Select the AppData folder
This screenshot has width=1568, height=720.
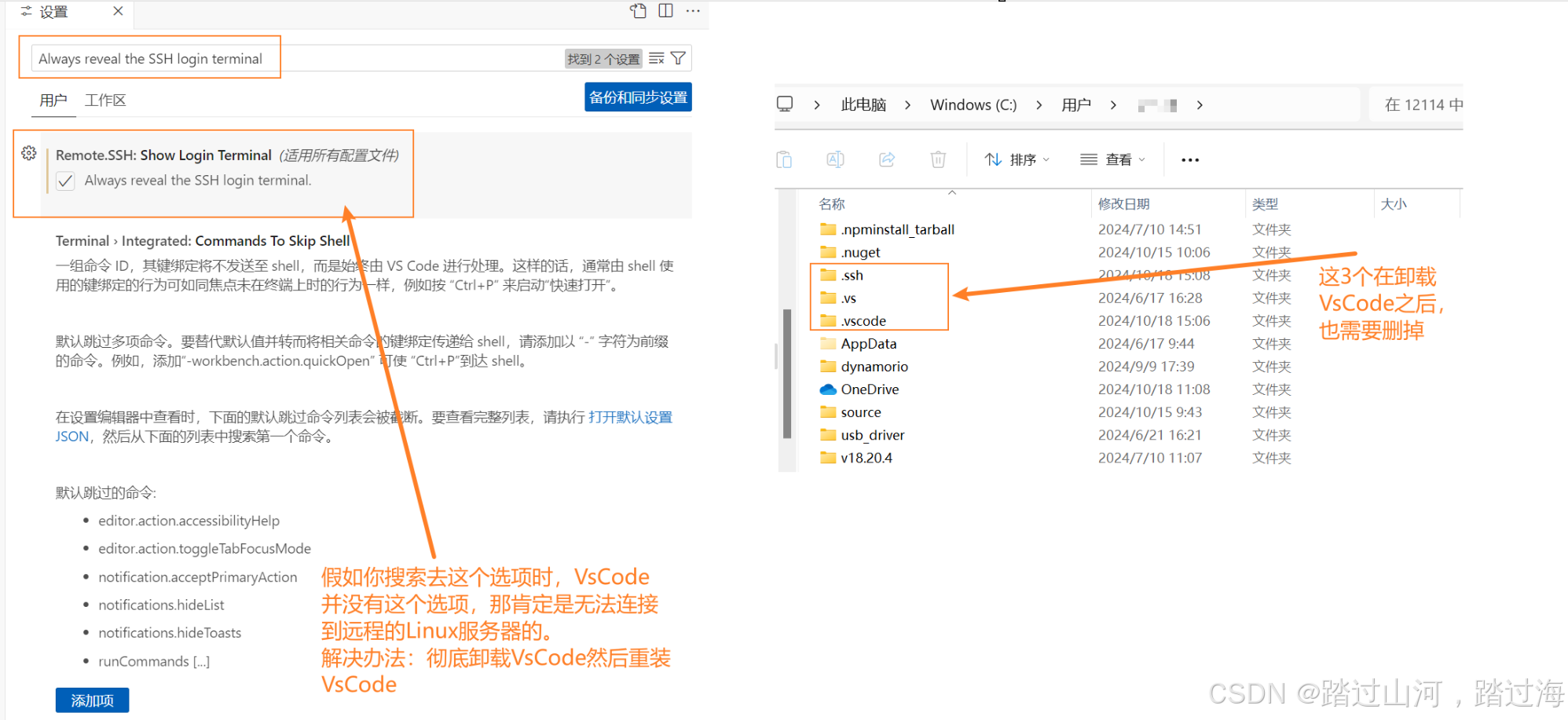point(858,343)
